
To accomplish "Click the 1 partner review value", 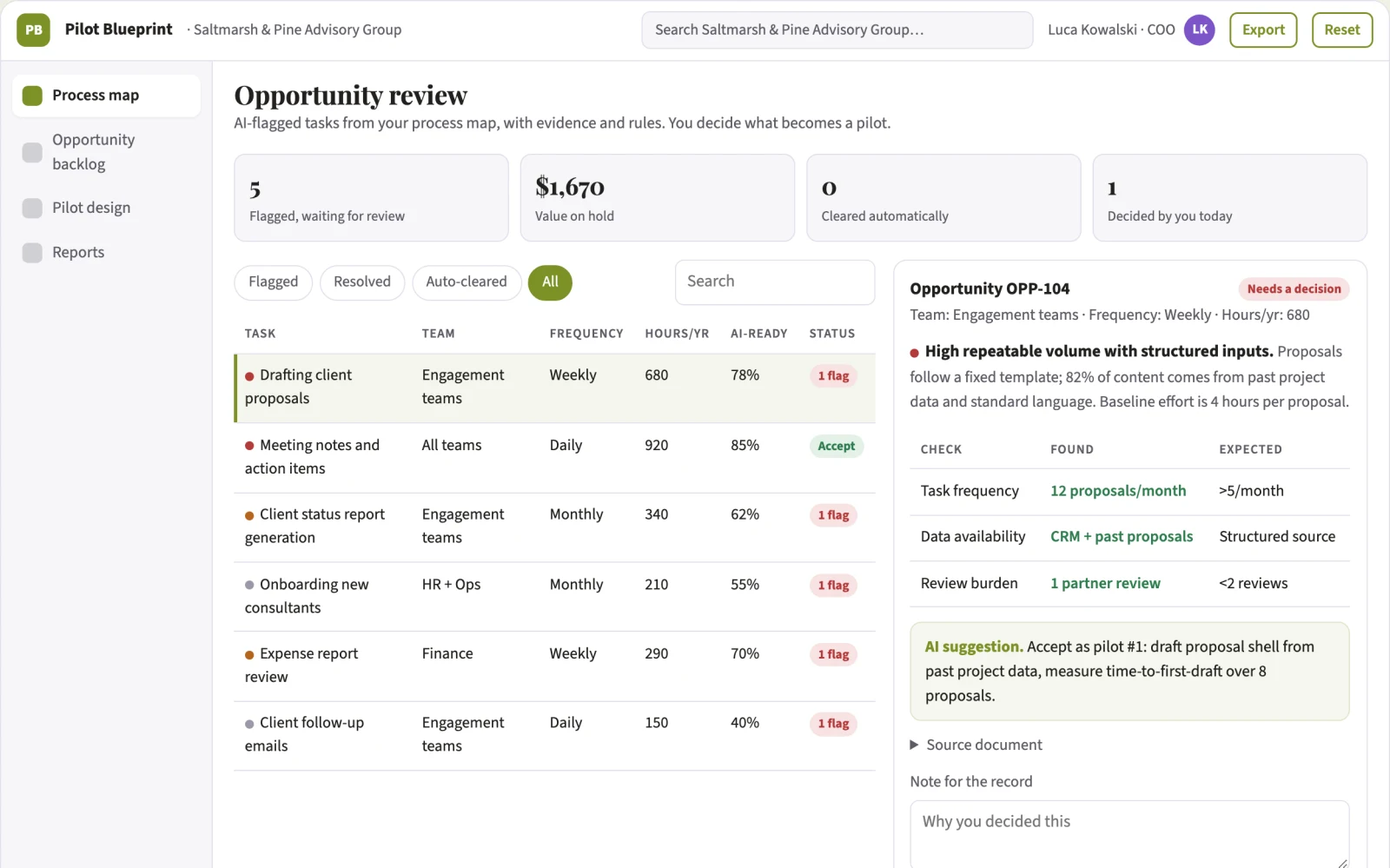I will [x=1105, y=584].
